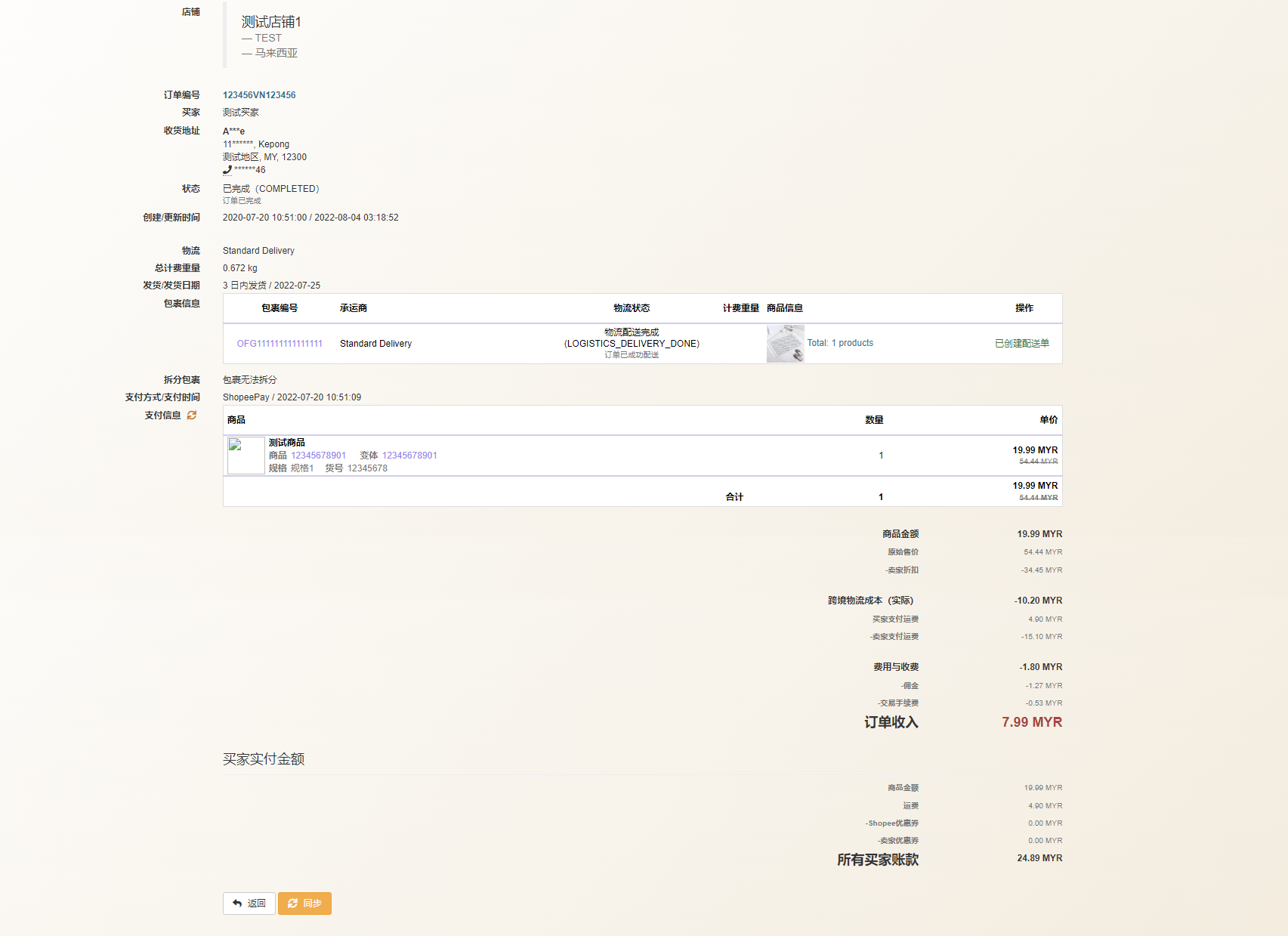1288x936 pixels.
Task: Click the phone icon beside masked number
Action: [227, 170]
